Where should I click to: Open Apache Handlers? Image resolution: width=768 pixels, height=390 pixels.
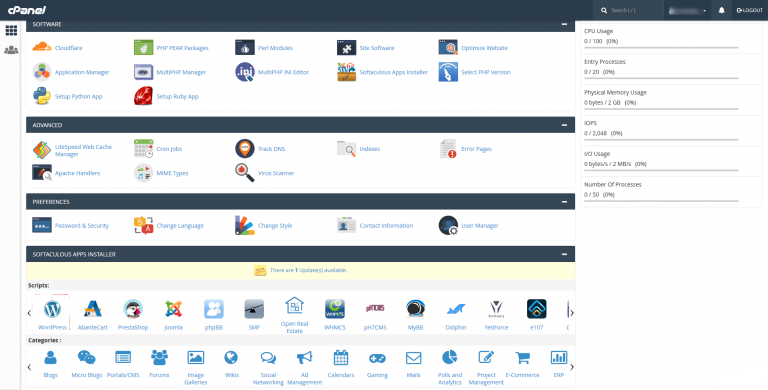click(x=66, y=173)
